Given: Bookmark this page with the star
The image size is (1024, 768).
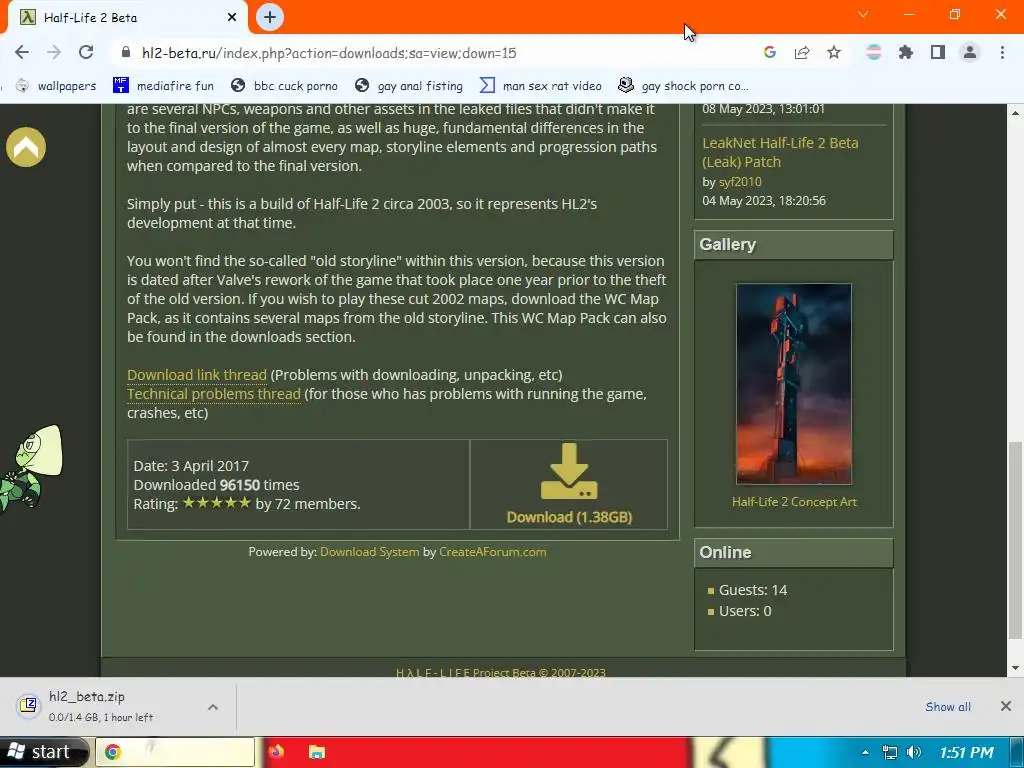Looking at the screenshot, I should 834,52.
